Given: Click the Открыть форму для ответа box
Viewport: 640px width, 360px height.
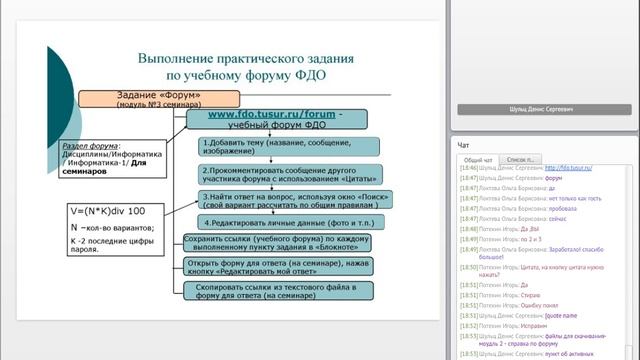Looking at the screenshot, I should coord(278,267).
